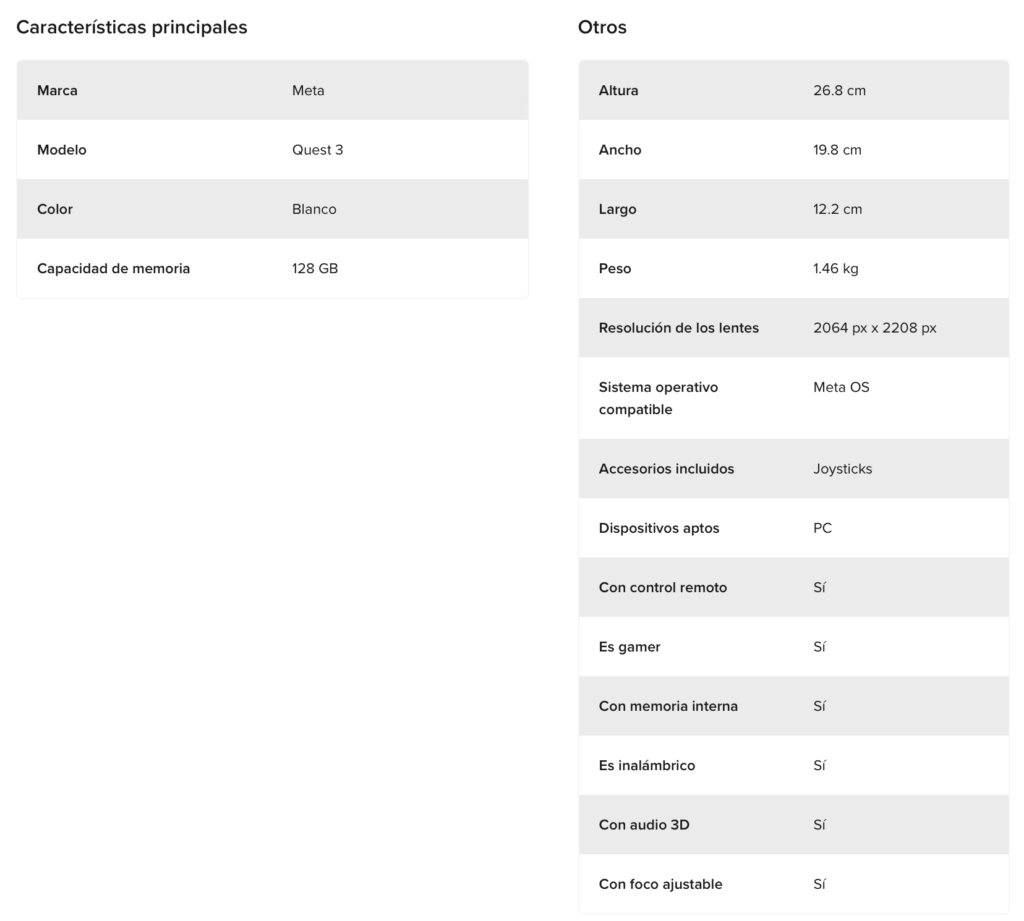The width and height of the screenshot is (1024, 921).
Task: Click the Dispositivos aptos label
Action: click(x=658, y=528)
